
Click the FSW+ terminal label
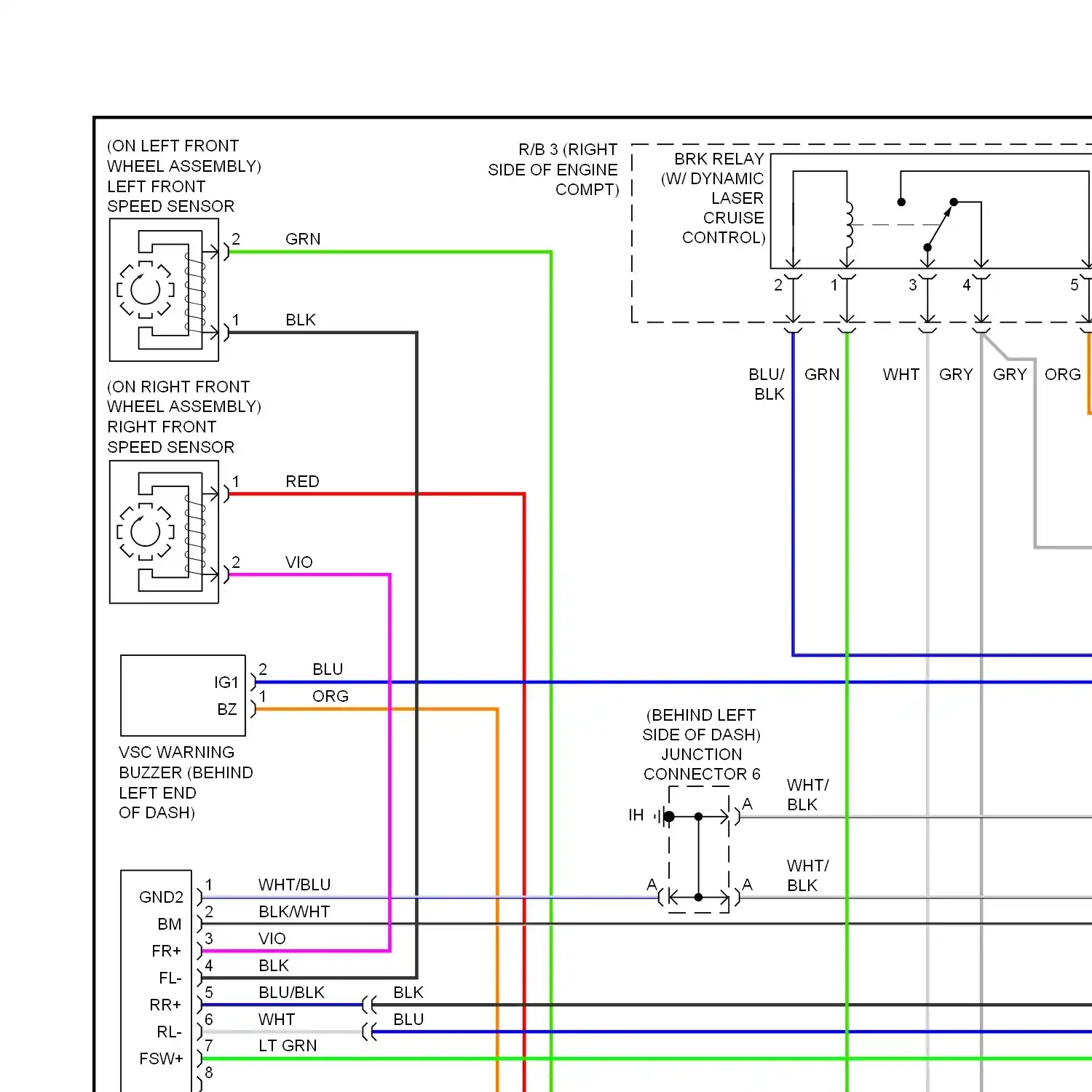coord(161,1059)
